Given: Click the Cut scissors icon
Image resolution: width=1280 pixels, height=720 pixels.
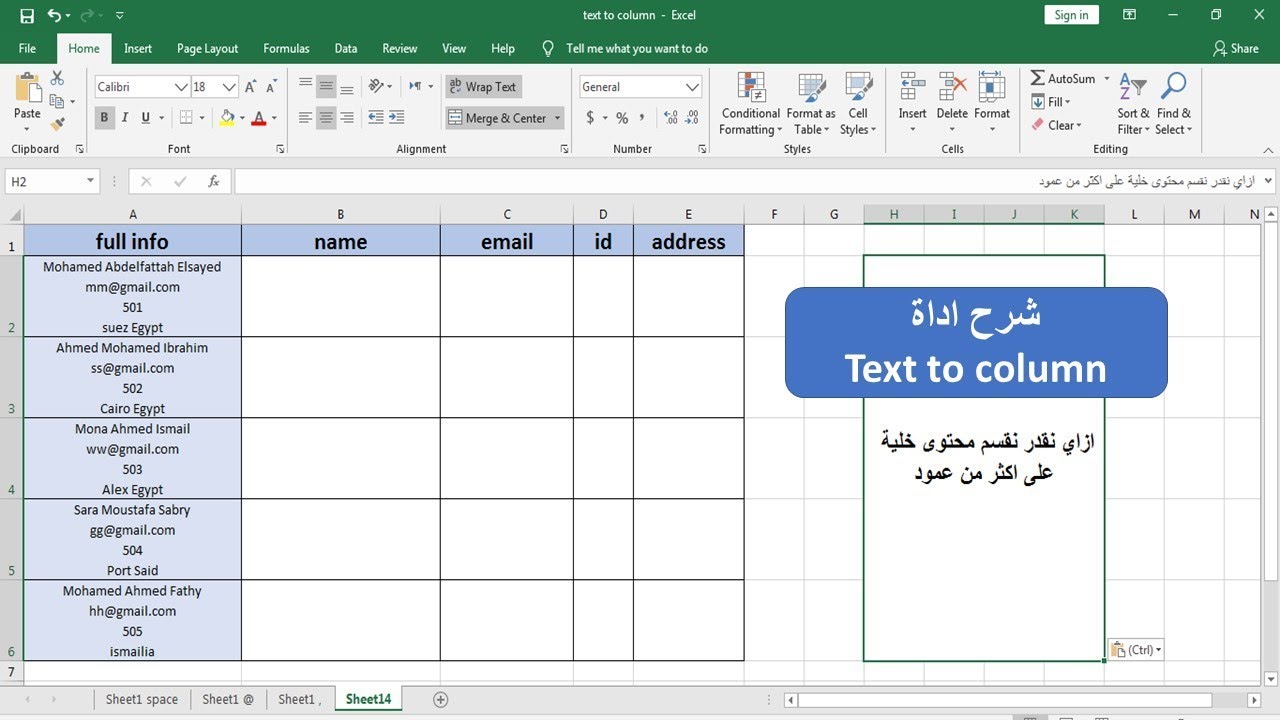Looking at the screenshot, I should pos(57,78).
